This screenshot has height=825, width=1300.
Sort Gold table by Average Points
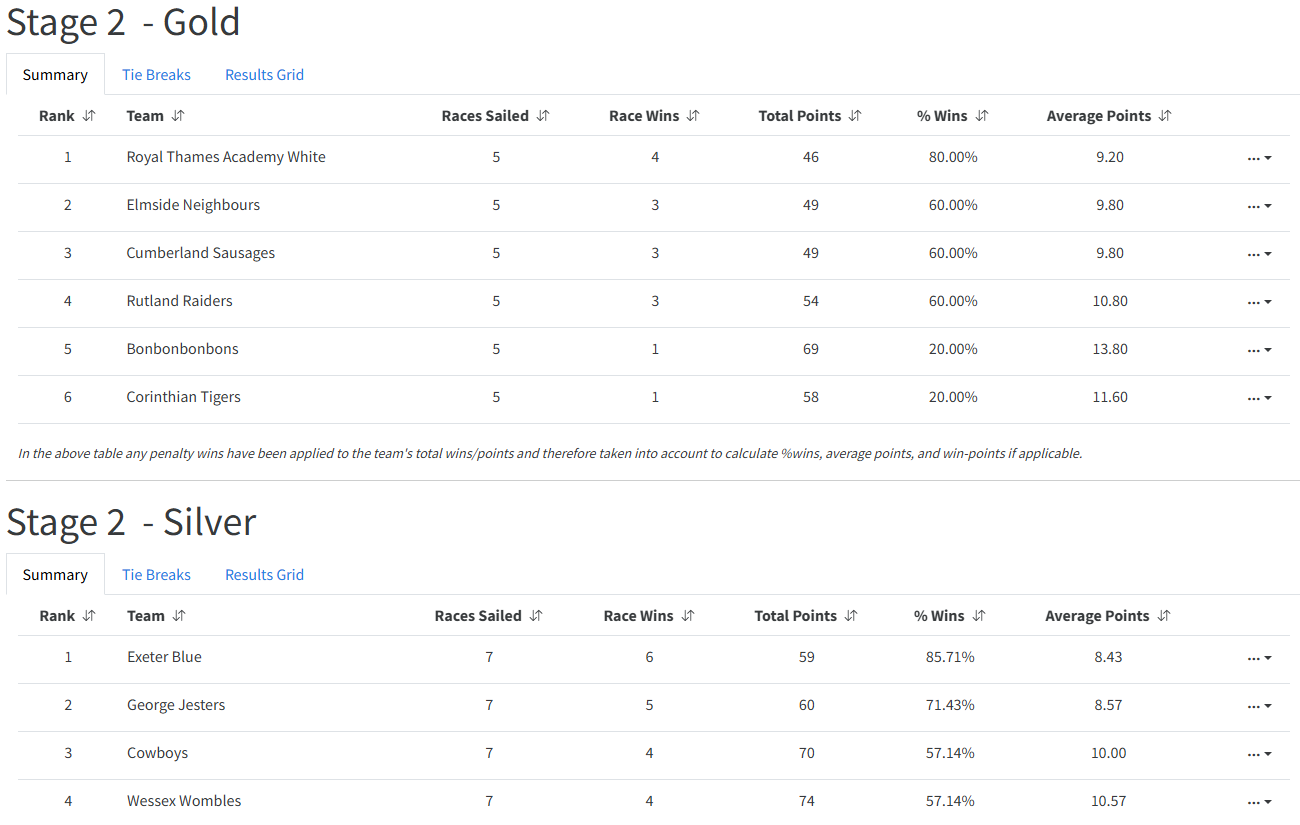[x=1165, y=116]
